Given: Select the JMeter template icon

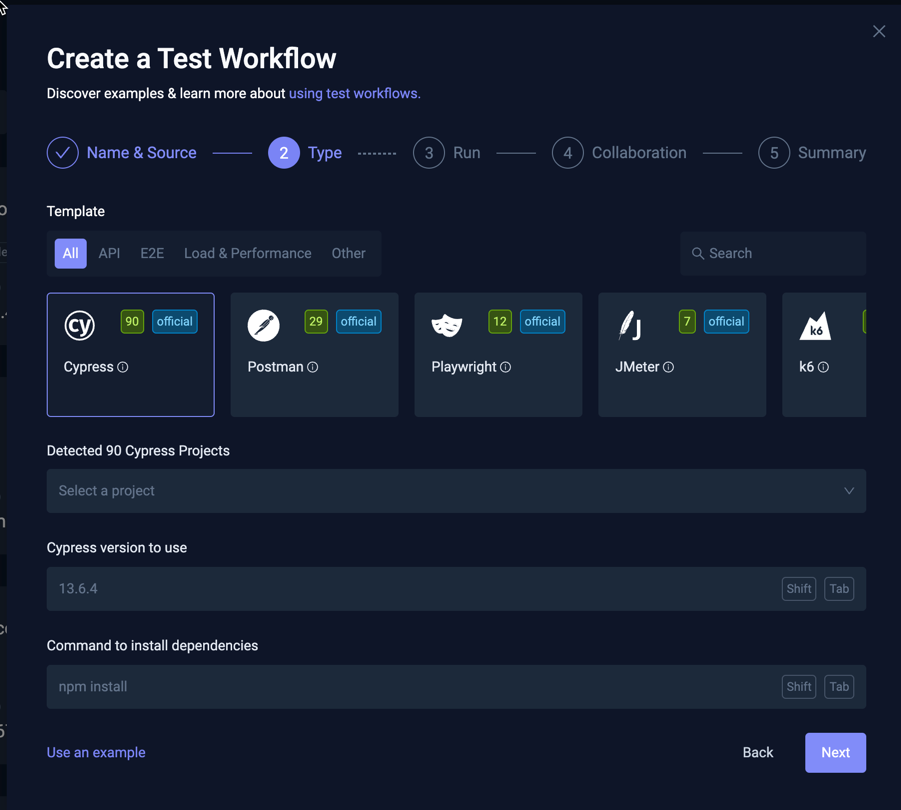Looking at the screenshot, I should point(630,324).
